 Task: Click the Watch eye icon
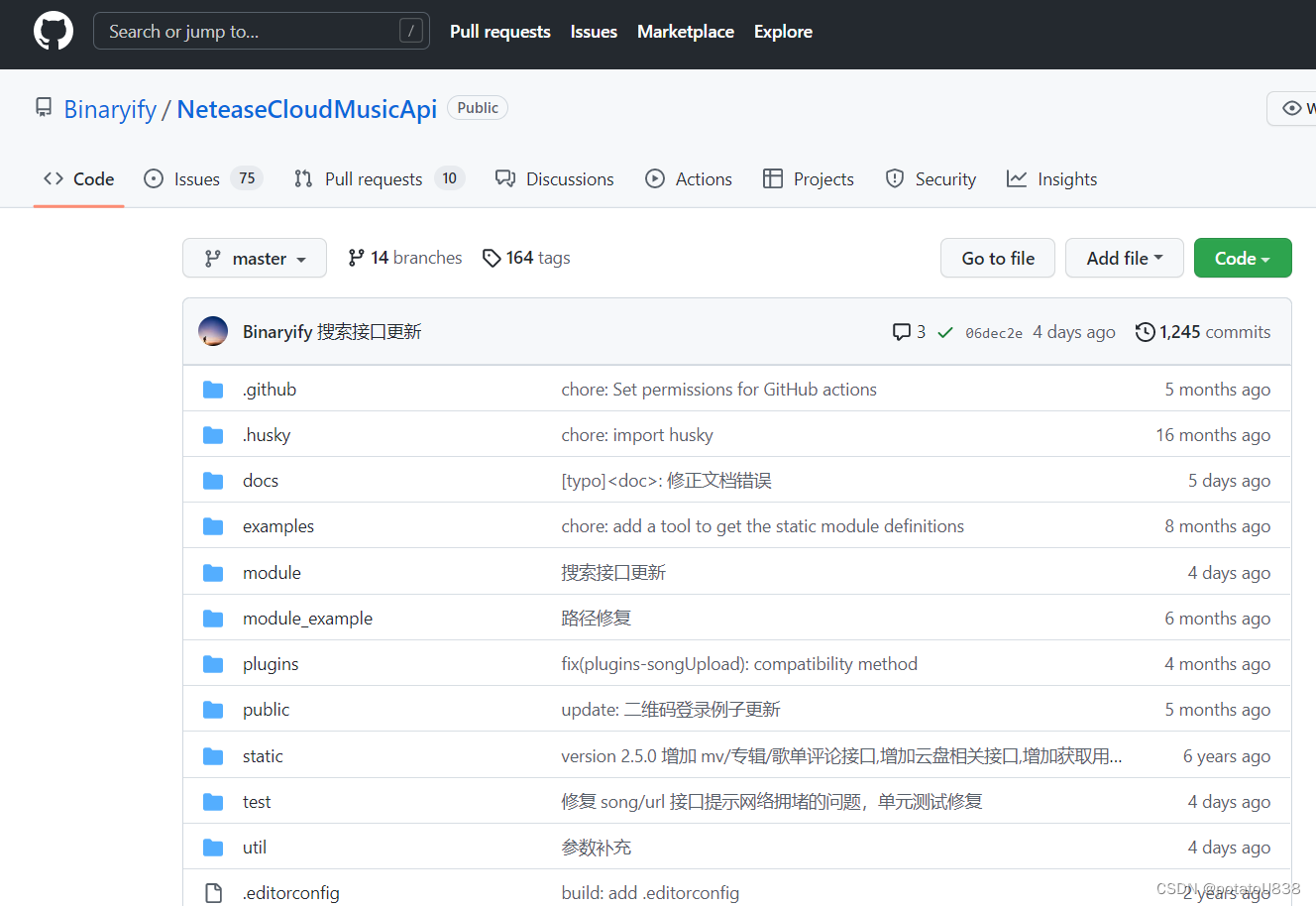coord(1290,108)
